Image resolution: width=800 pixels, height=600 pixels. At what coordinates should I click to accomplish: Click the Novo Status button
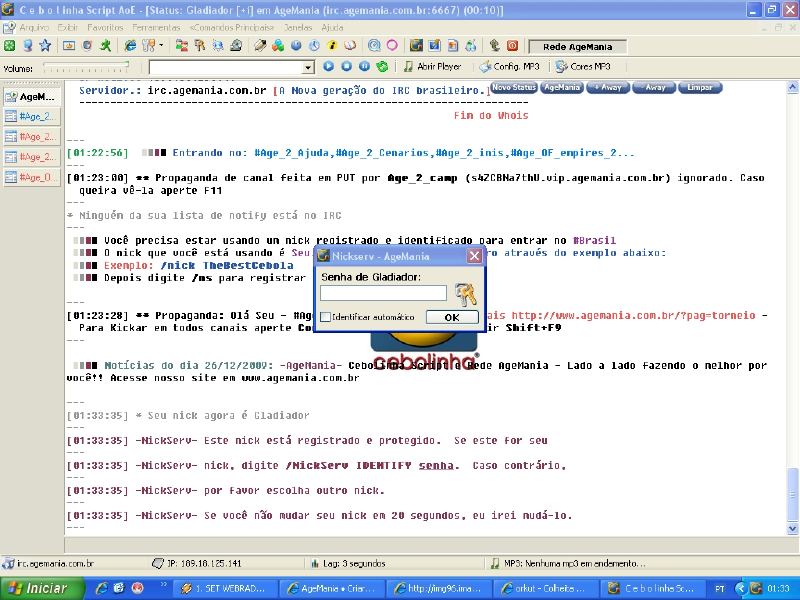coord(514,87)
